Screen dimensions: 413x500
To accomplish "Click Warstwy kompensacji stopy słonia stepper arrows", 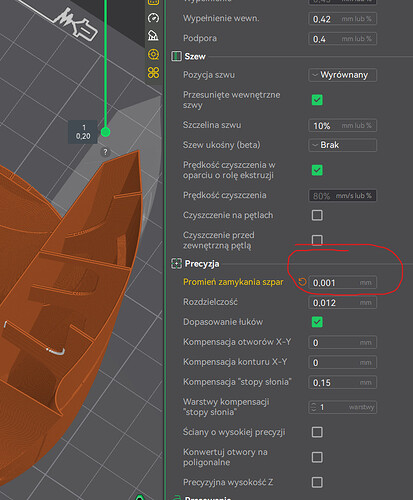I will point(313,407).
